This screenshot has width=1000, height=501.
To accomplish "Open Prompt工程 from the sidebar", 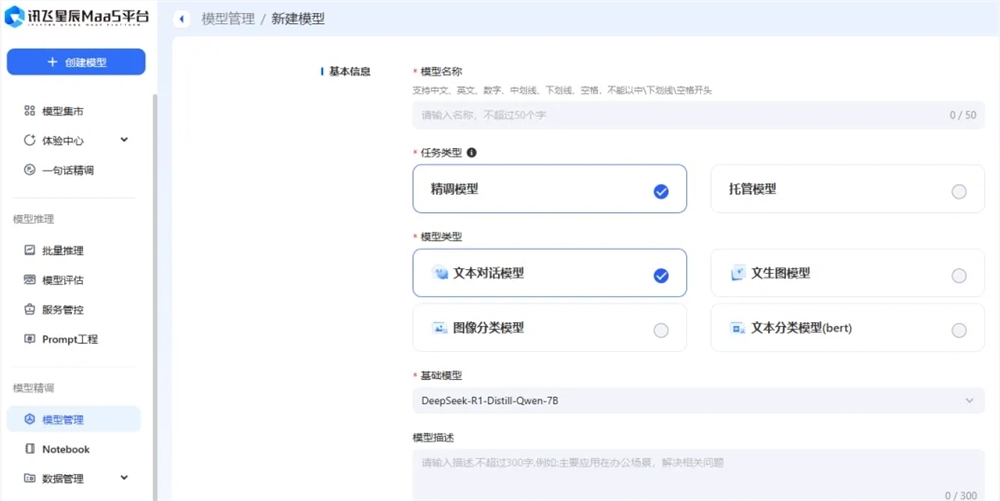I will 69,339.
